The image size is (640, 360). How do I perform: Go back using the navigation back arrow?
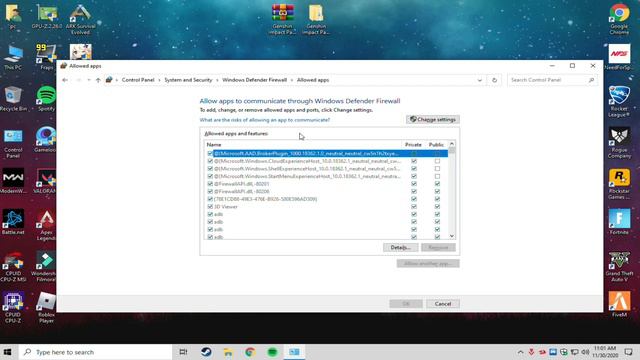coord(65,80)
